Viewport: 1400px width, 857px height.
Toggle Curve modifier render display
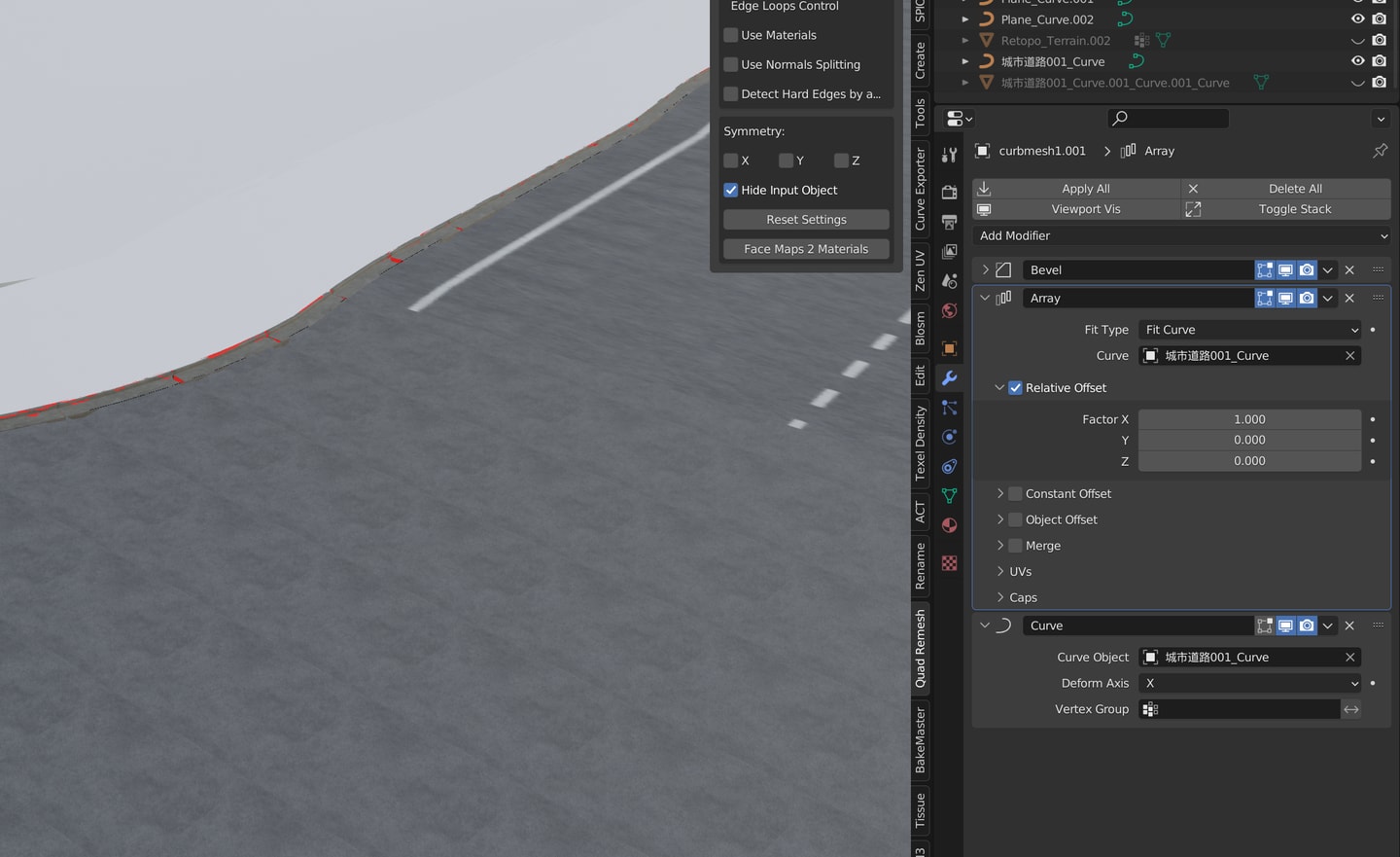click(1307, 625)
